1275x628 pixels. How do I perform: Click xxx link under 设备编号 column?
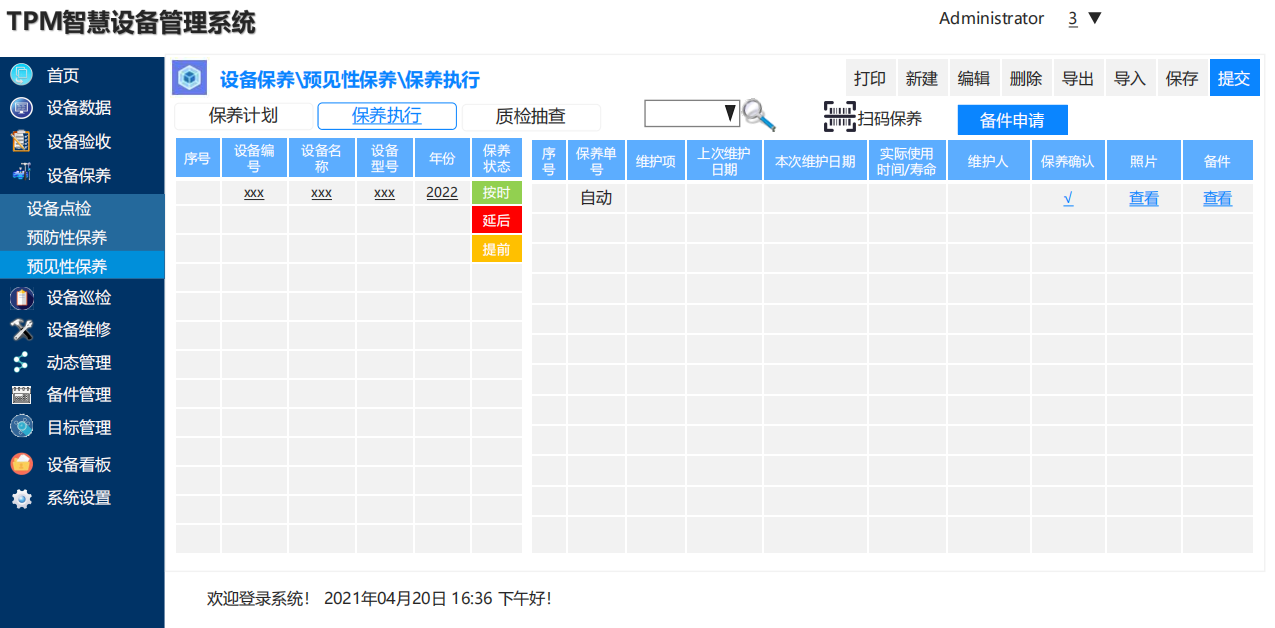tap(254, 192)
